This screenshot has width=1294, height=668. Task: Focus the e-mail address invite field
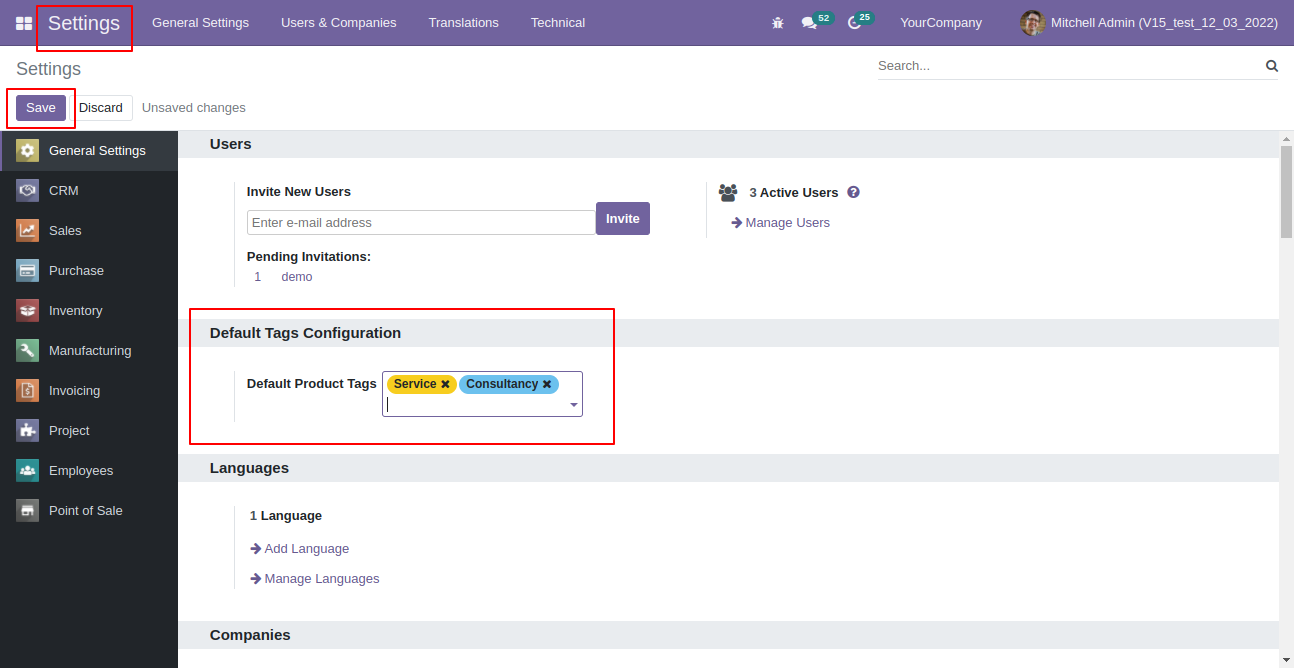(x=421, y=222)
